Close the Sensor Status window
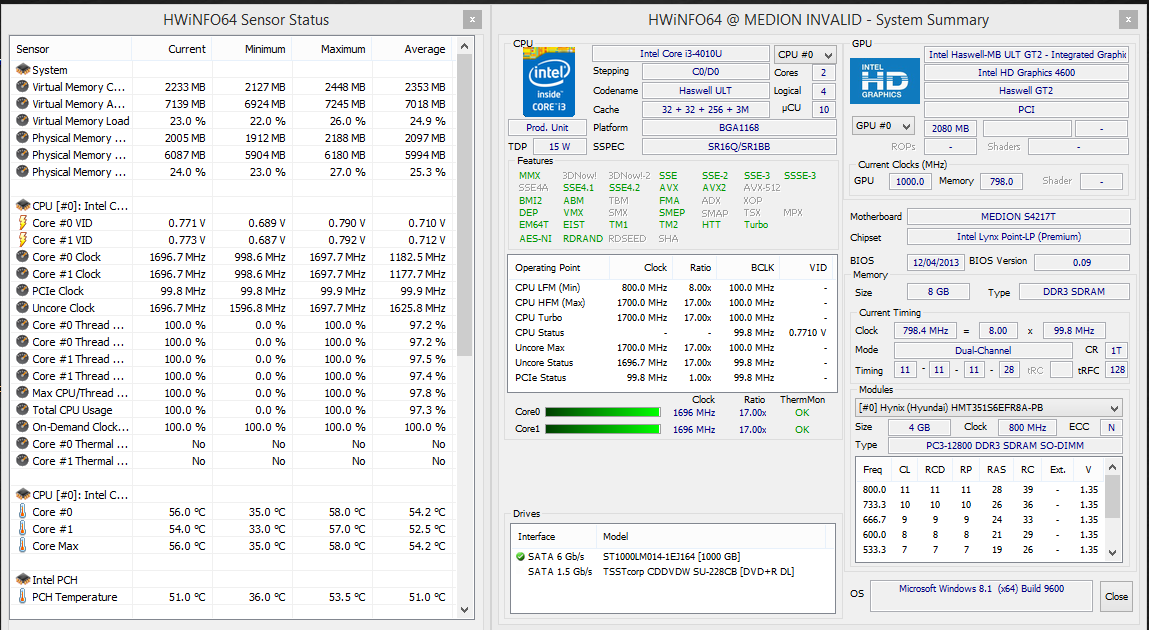 click(473, 20)
